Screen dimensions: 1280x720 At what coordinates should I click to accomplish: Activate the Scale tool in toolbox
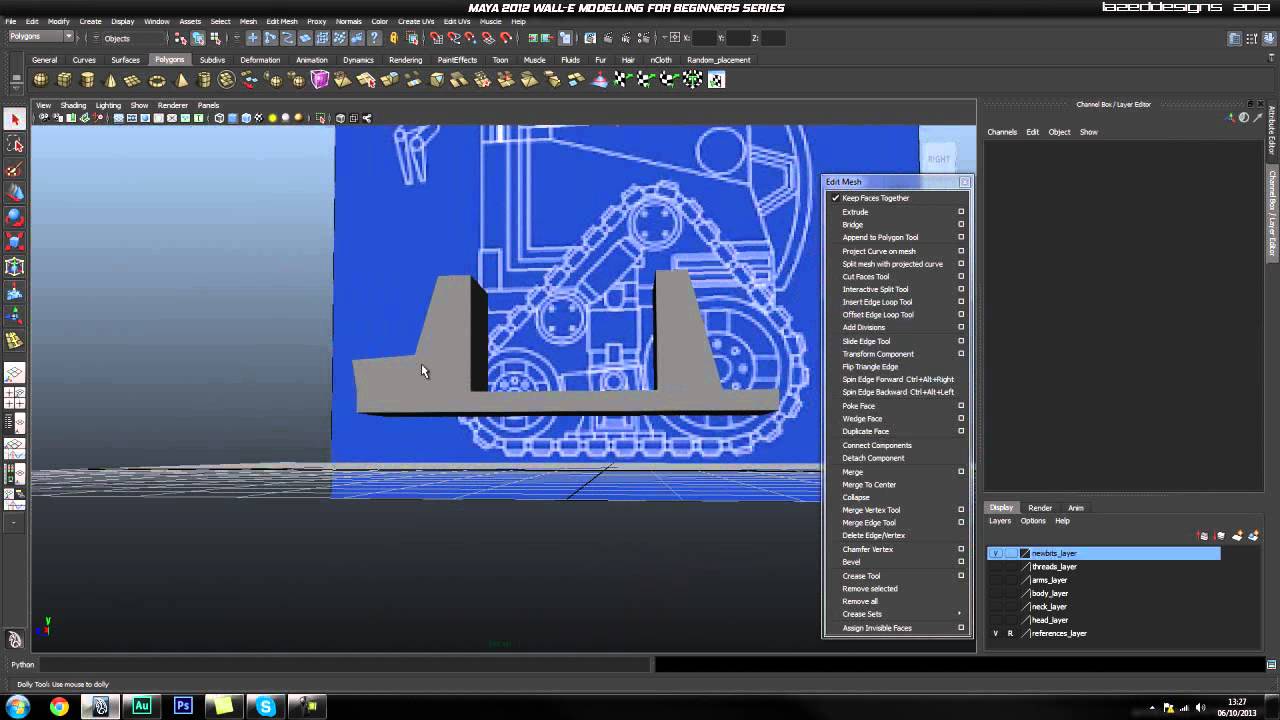14,241
